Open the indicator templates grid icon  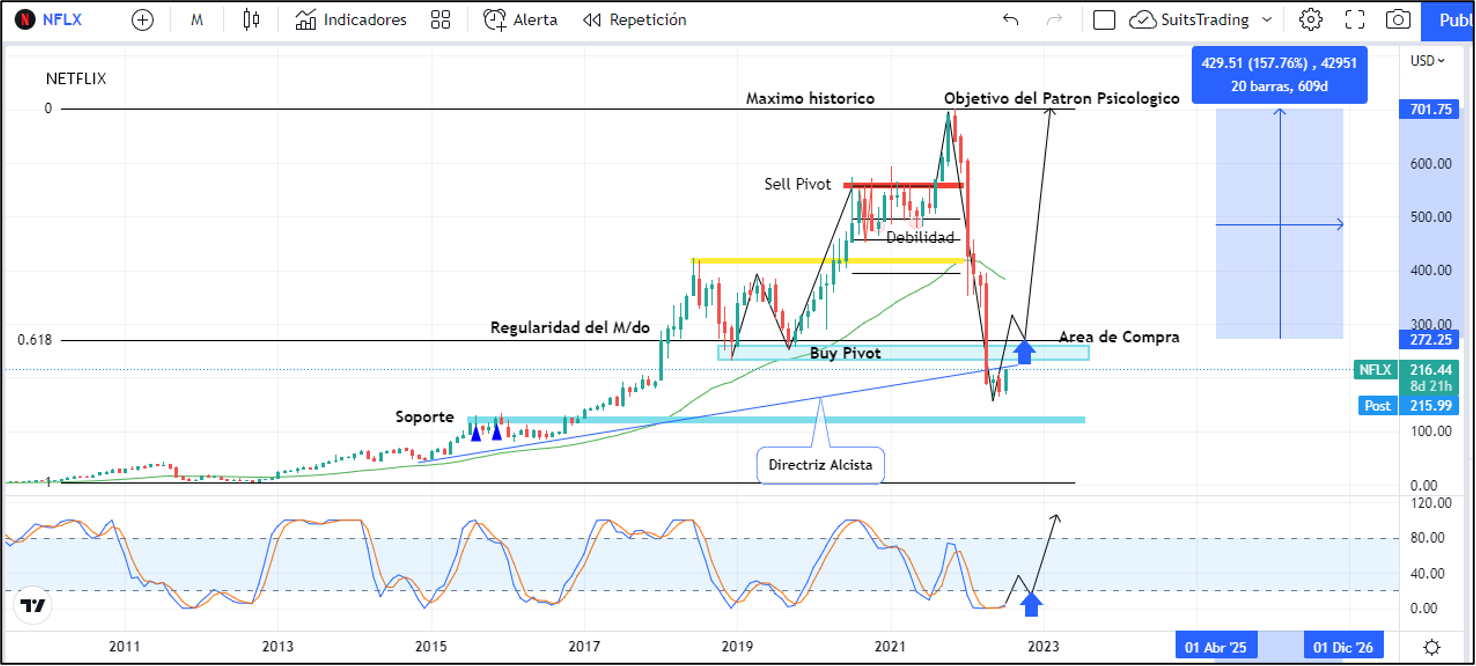point(440,20)
